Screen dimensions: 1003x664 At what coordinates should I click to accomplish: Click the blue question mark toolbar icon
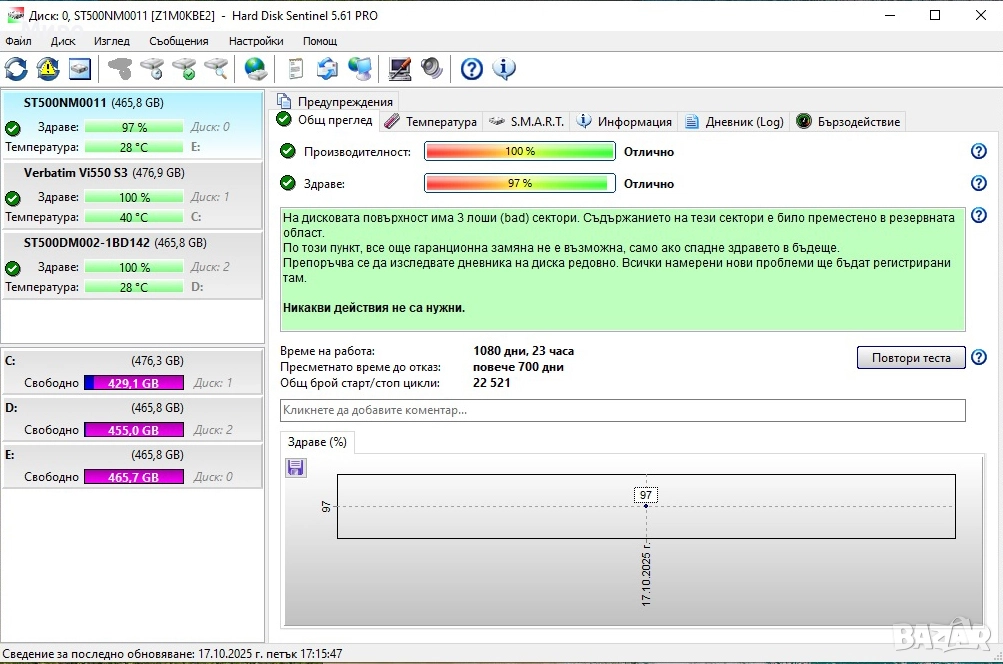472,68
